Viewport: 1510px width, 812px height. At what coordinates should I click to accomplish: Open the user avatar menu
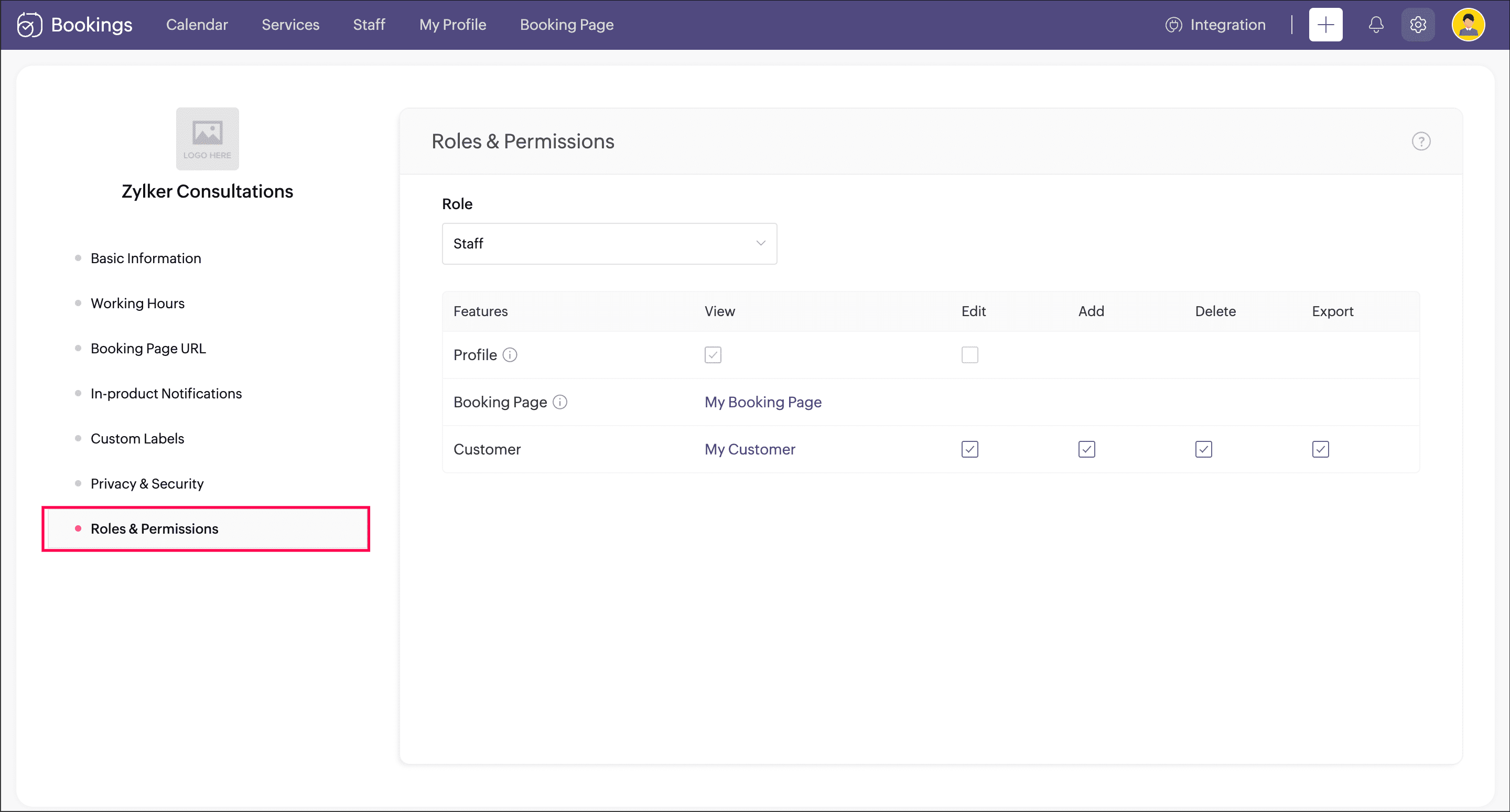click(1468, 25)
